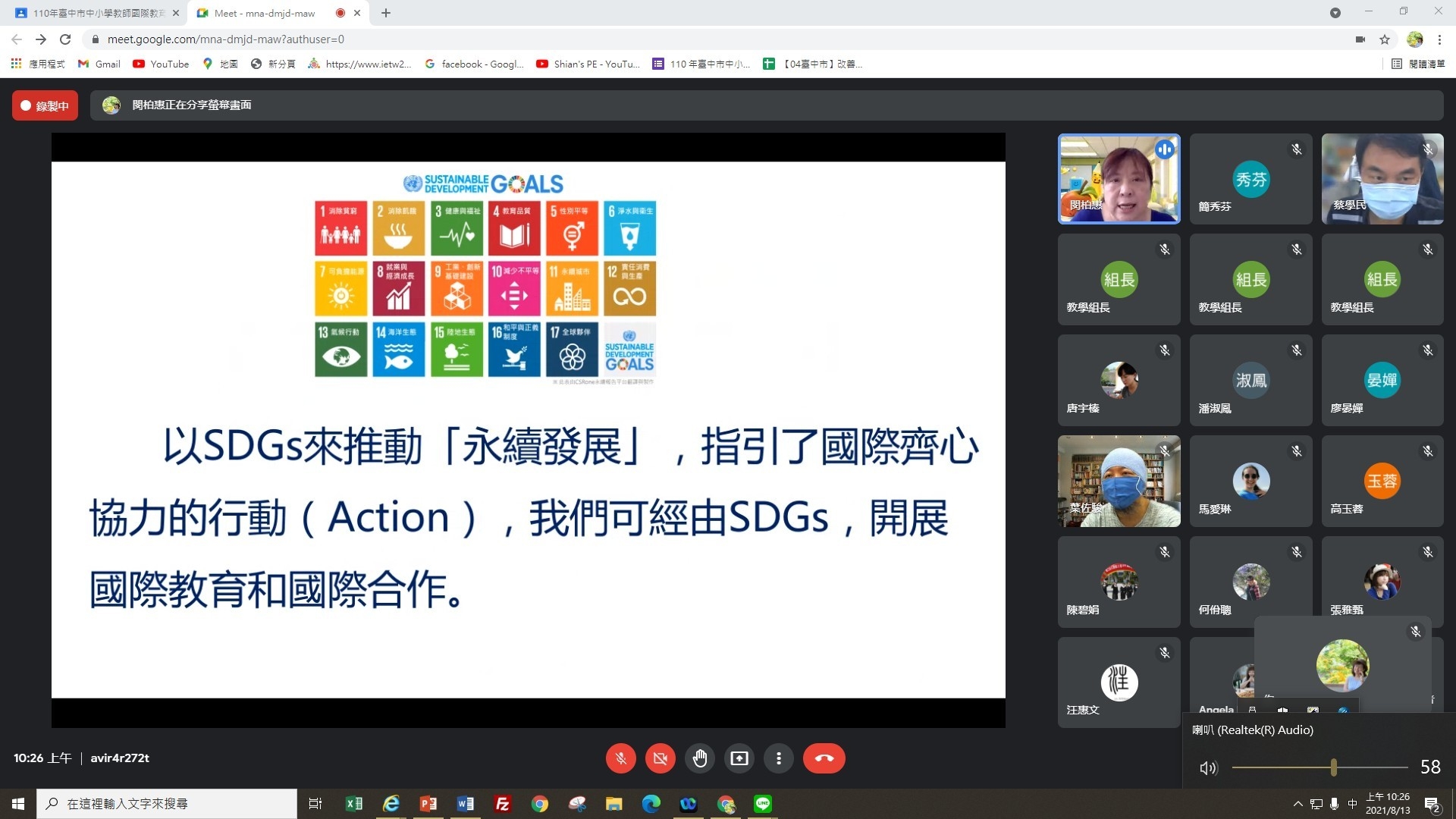Click the raise hand icon
Viewport: 1456px width, 819px height.
pos(700,758)
